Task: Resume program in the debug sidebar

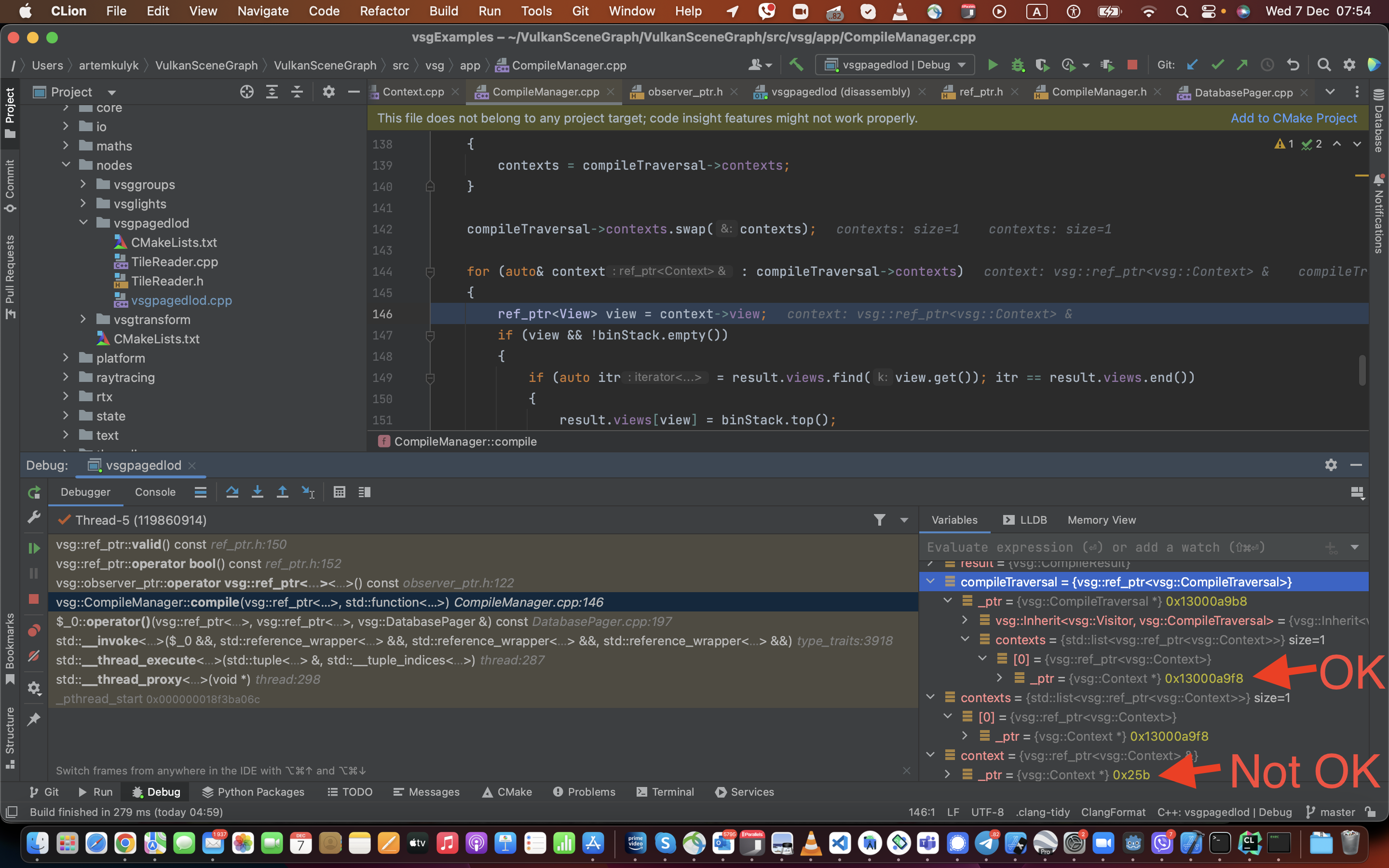Action: (x=34, y=548)
